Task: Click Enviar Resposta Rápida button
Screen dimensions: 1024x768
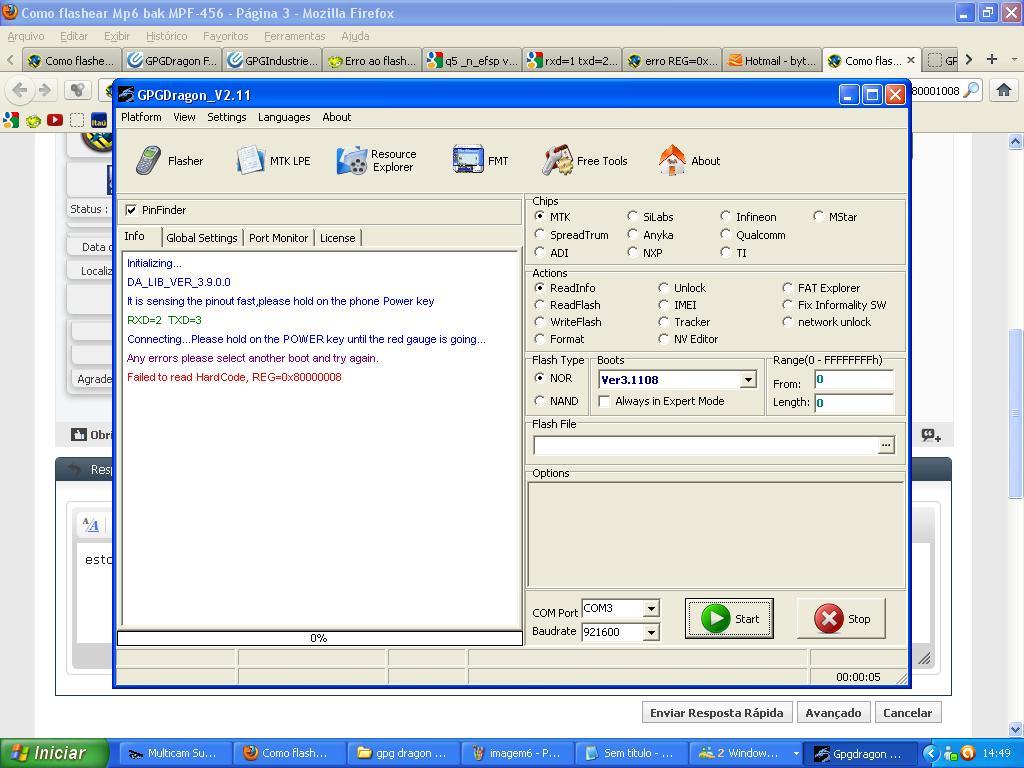Action: pyautogui.click(x=716, y=712)
